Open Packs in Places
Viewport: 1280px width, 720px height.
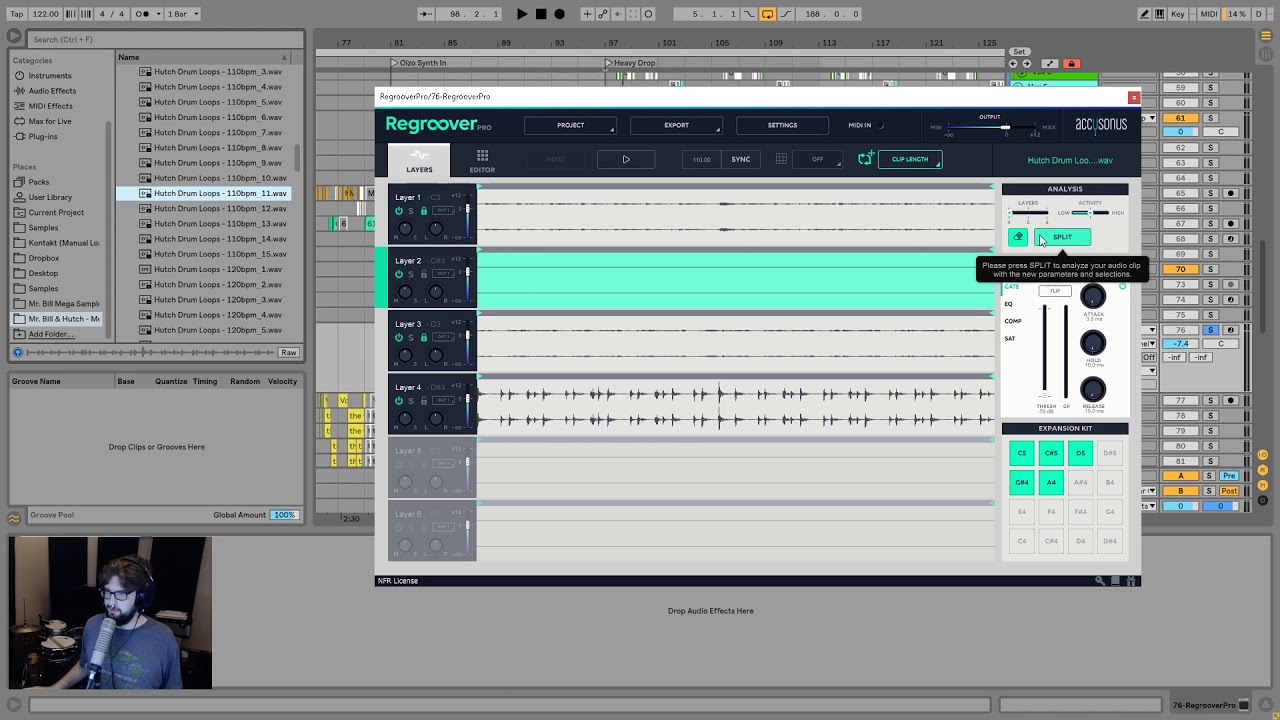[39, 182]
